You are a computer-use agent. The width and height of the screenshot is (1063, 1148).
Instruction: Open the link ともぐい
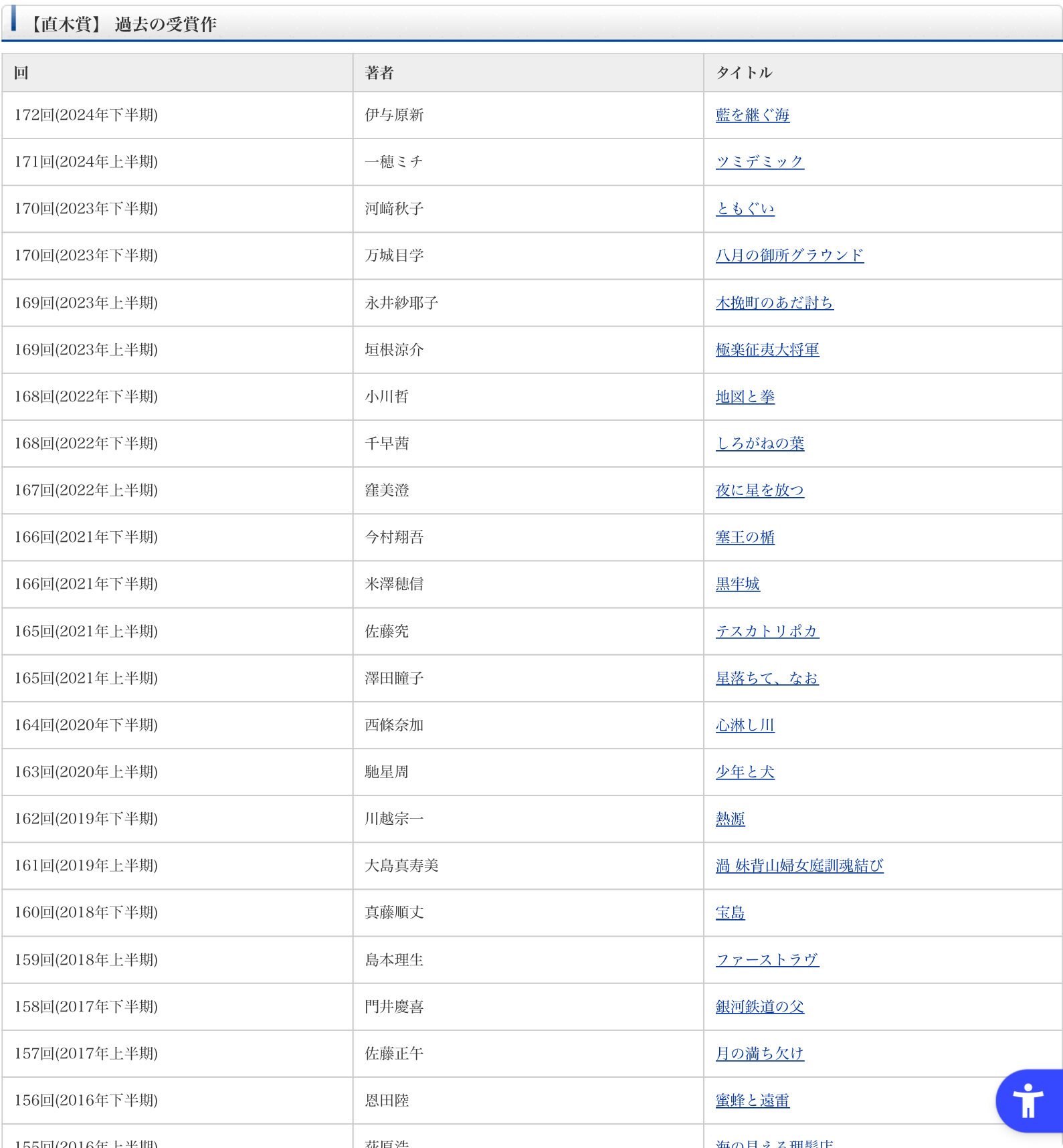click(x=745, y=209)
